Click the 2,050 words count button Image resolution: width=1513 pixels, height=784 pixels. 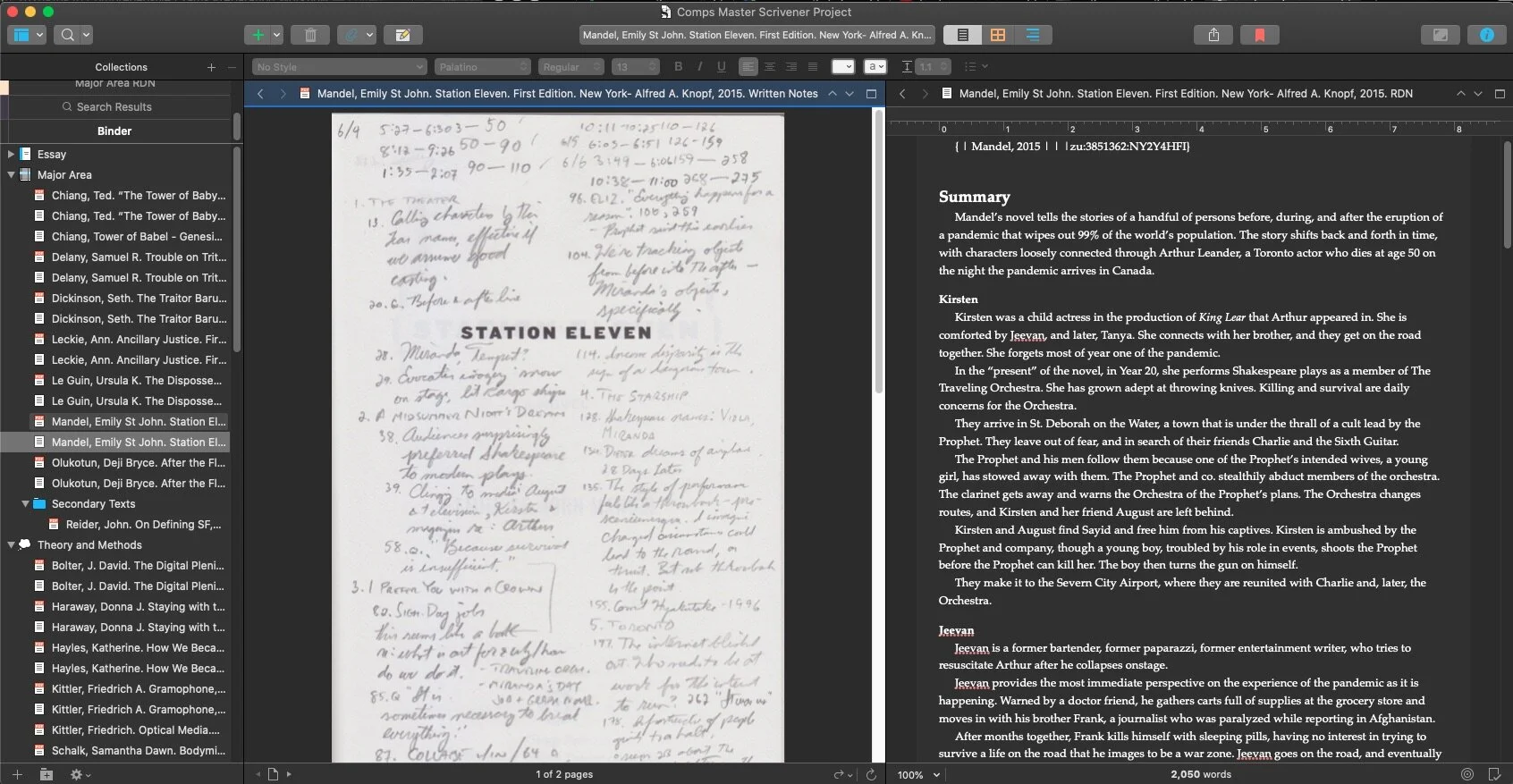click(x=1200, y=774)
